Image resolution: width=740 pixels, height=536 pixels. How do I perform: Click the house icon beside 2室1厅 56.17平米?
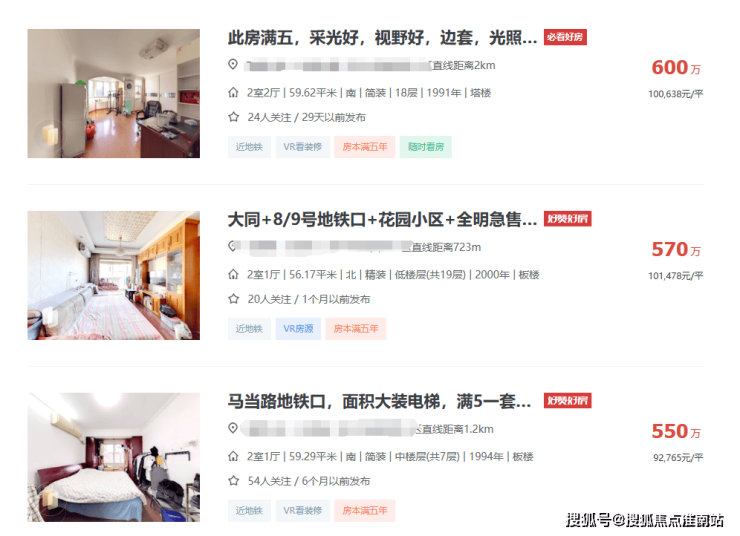point(233,274)
